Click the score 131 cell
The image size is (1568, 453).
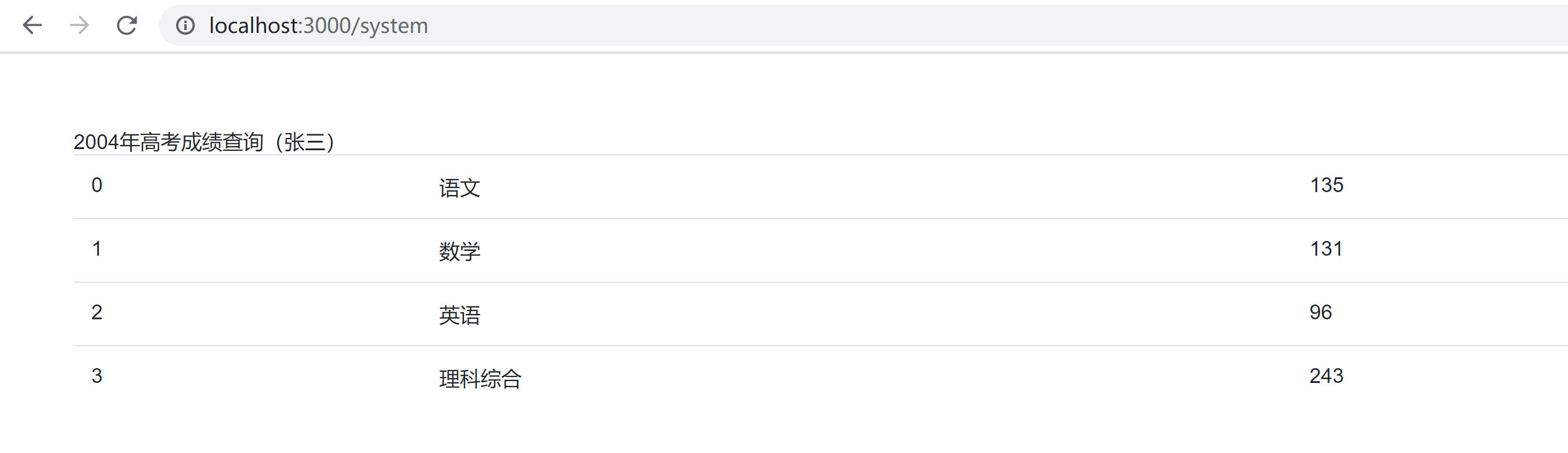(1326, 249)
